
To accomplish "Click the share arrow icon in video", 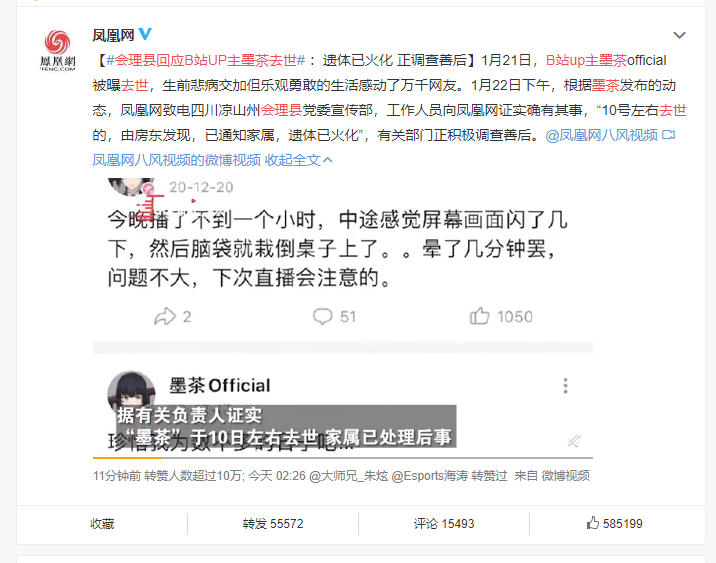I will (x=165, y=316).
